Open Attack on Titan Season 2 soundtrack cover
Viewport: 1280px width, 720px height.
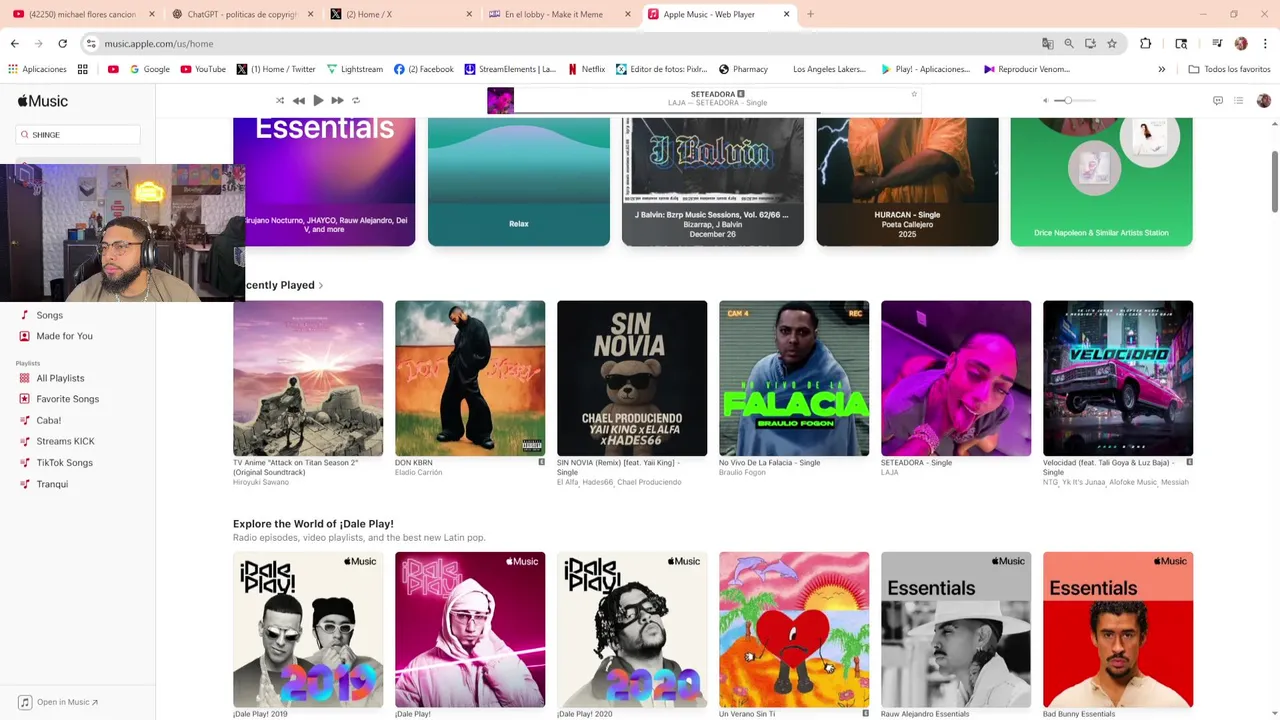pos(308,378)
